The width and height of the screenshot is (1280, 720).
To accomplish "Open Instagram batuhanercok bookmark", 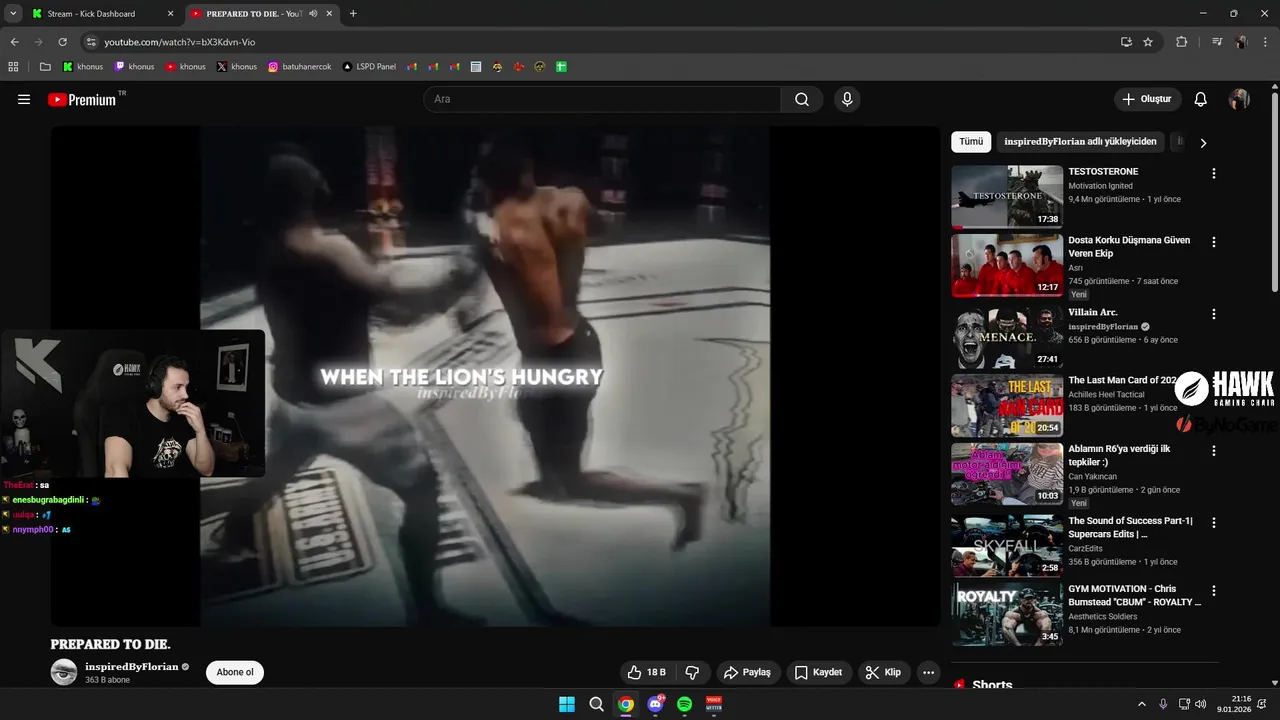I will click(x=301, y=67).
